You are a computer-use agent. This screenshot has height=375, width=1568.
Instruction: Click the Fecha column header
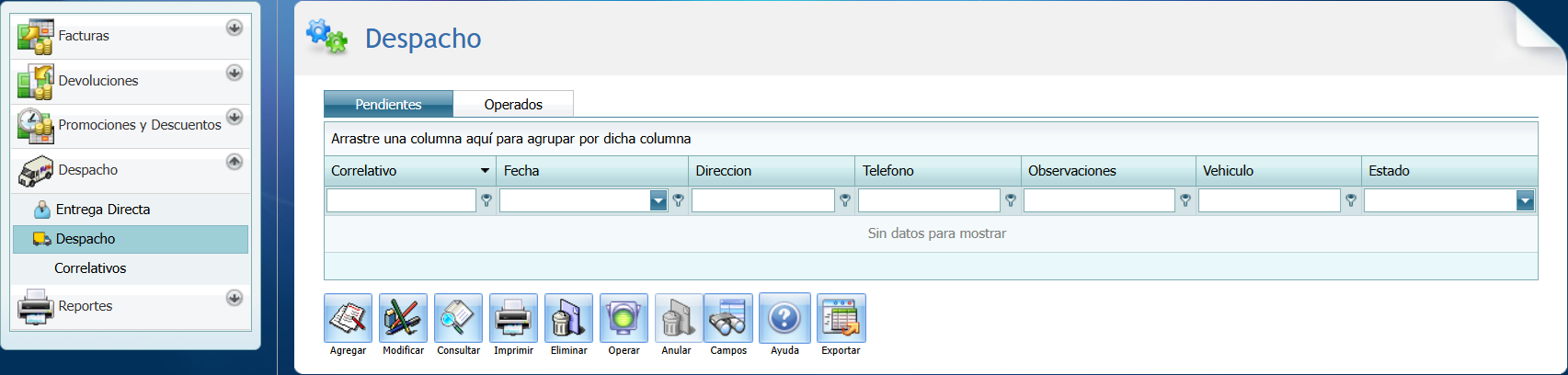coord(592,171)
